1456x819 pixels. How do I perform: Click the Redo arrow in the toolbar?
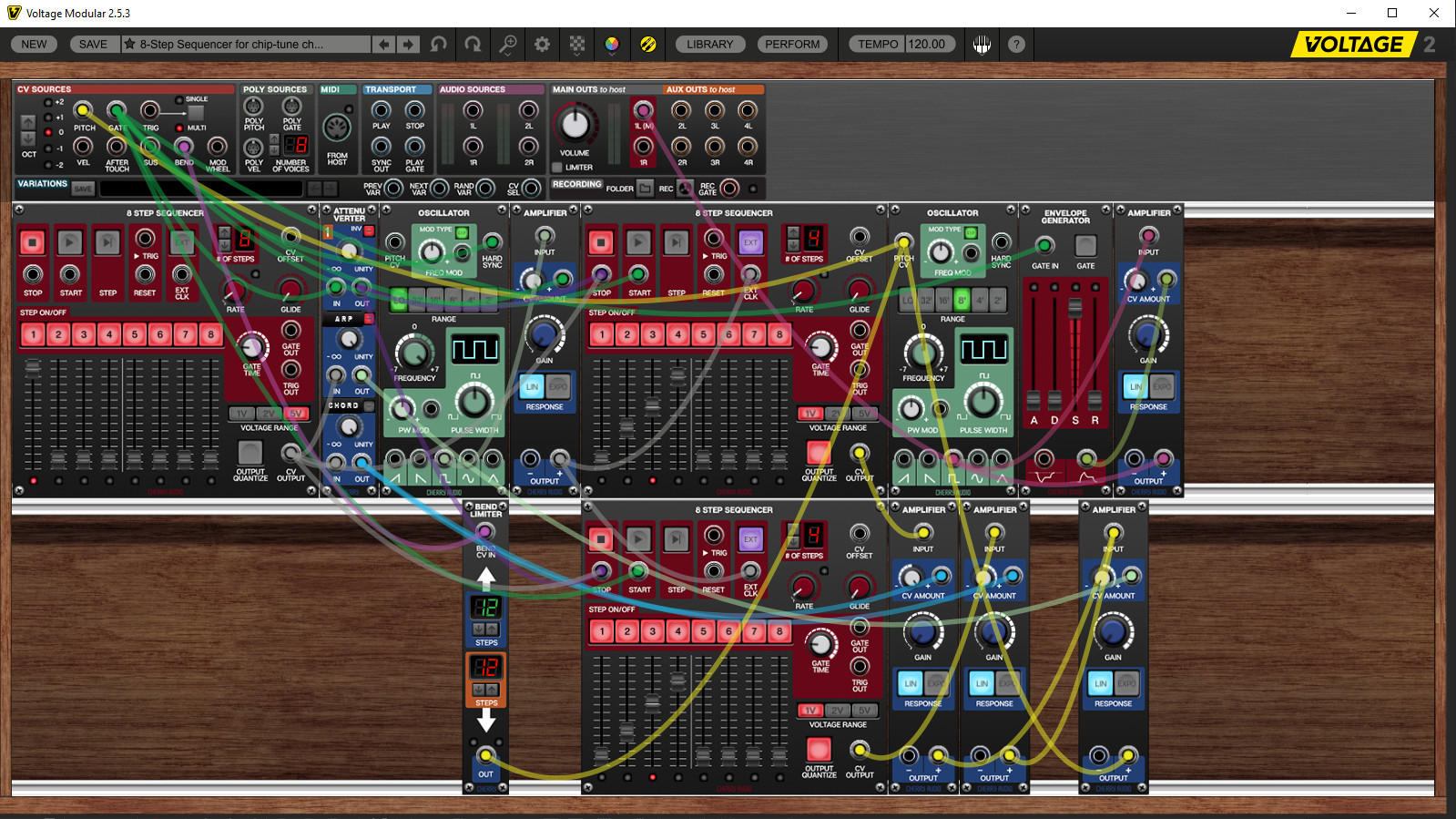[473, 44]
